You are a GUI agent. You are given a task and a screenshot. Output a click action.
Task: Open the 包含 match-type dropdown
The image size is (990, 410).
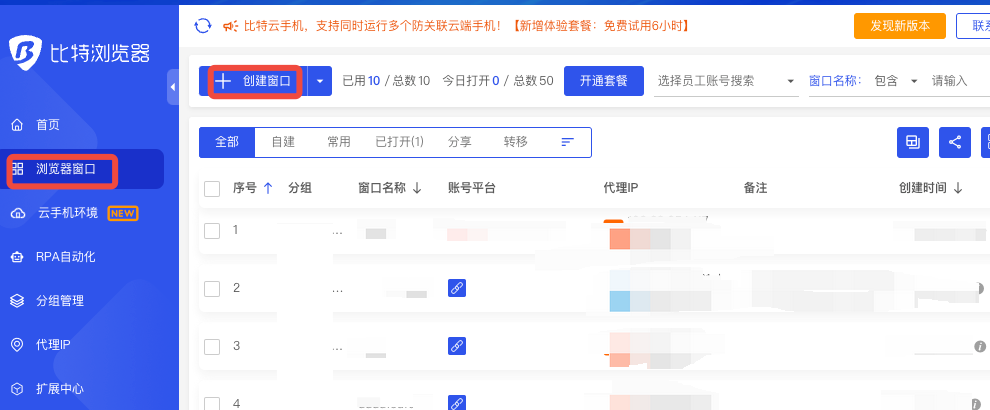915,81
